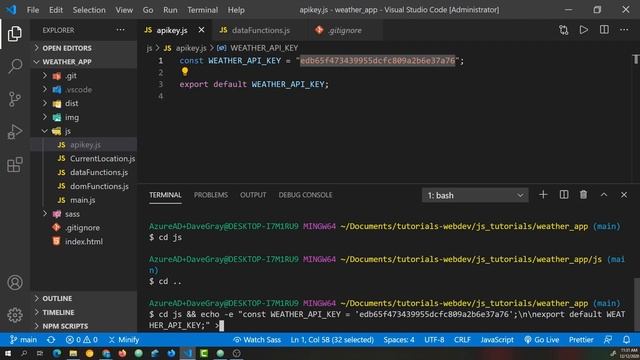640x360 pixels.
Task: Kill terminal with trash icon
Action: point(584,195)
